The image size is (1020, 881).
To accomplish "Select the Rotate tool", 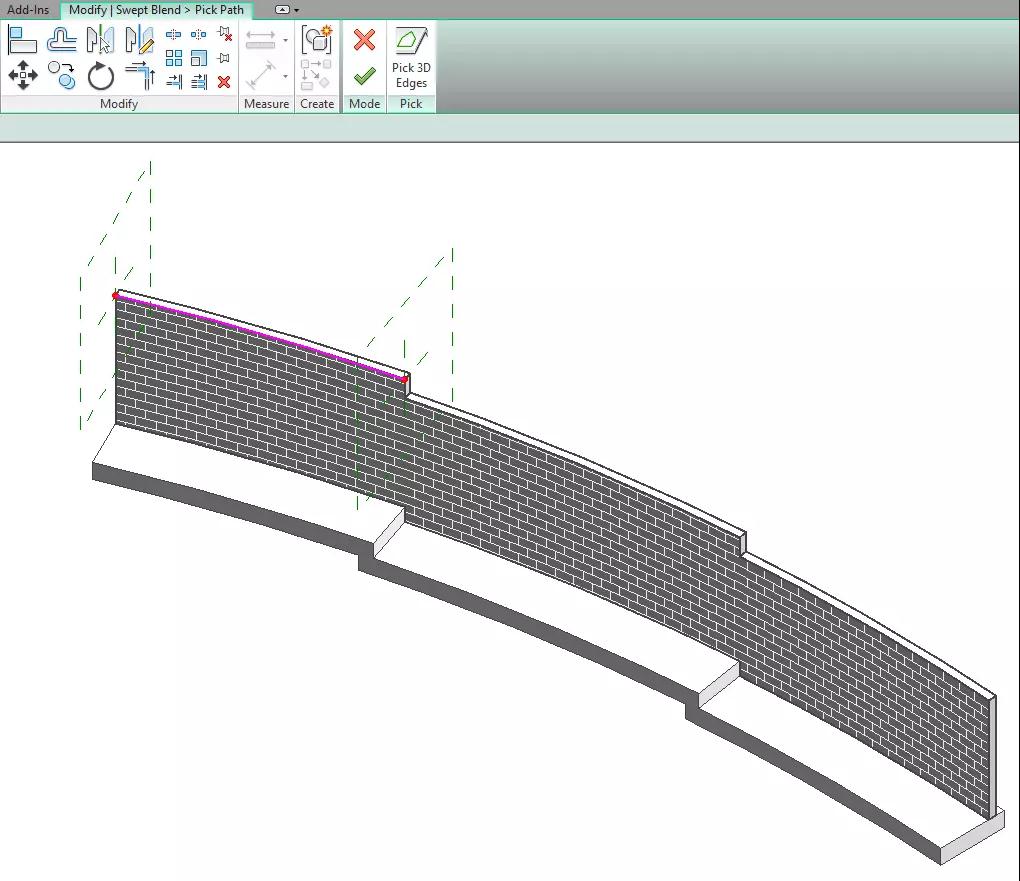I will [101, 76].
